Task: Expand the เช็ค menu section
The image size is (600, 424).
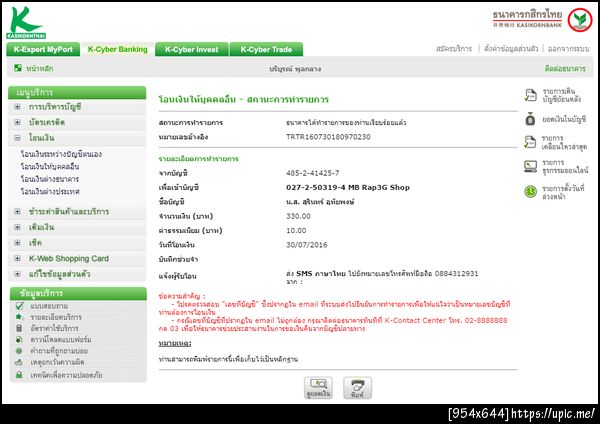Action: (17, 243)
